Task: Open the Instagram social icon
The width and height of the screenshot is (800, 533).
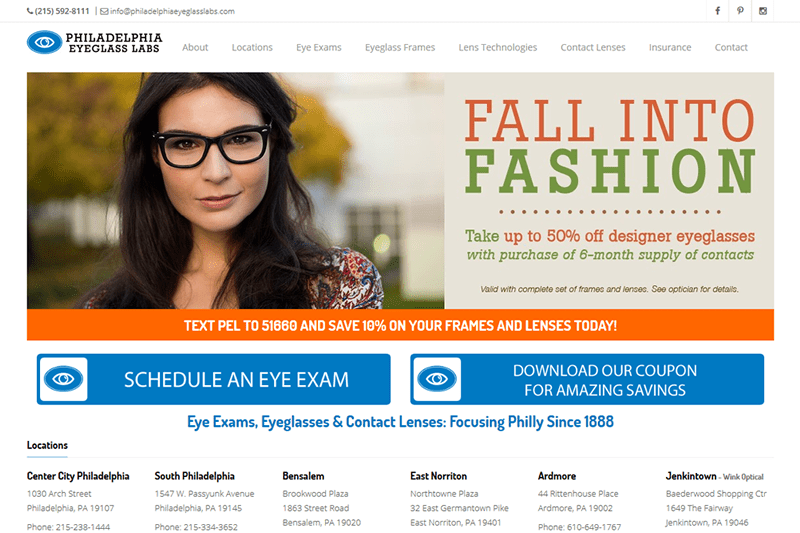Action: pyautogui.click(x=763, y=11)
